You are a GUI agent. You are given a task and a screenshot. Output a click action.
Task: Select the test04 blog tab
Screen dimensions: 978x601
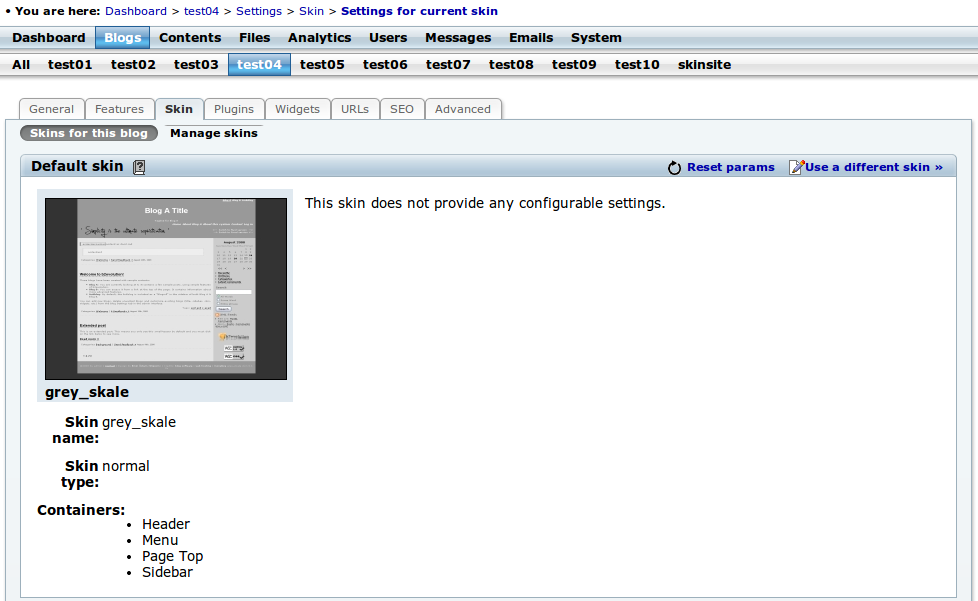pyautogui.click(x=259, y=64)
